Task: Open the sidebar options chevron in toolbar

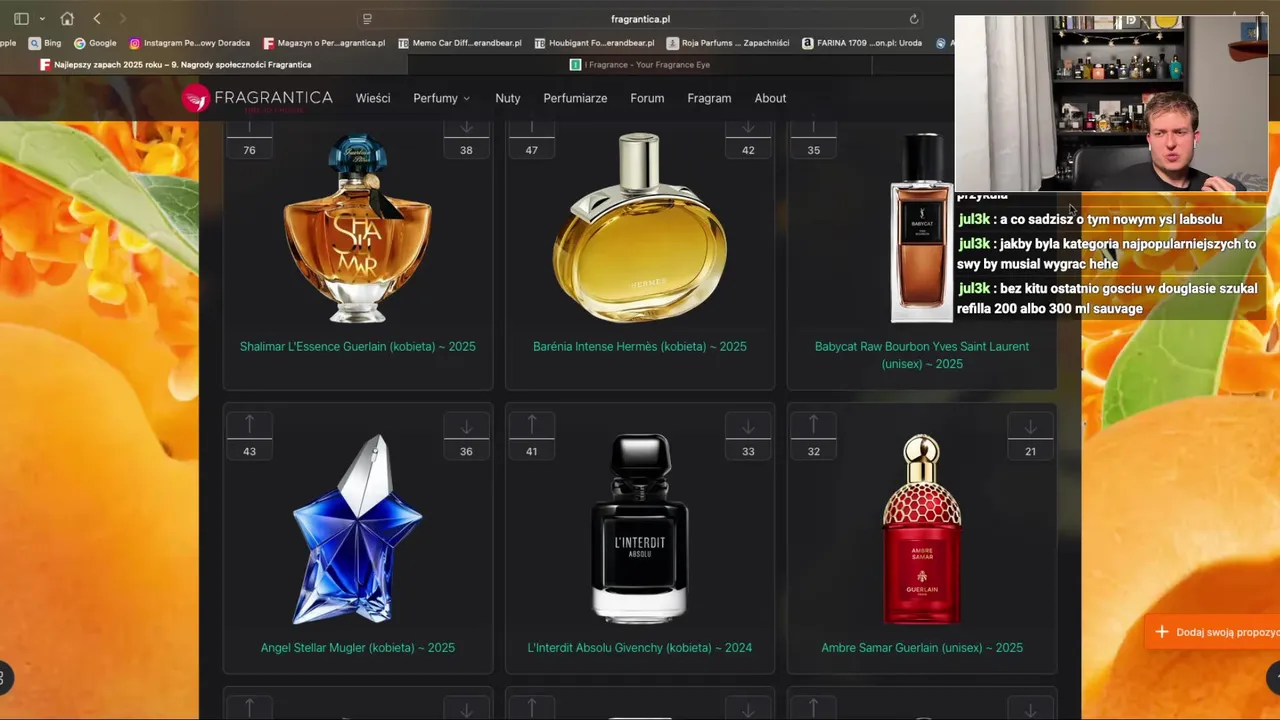Action: pyautogui.click(x=41, y=19)
